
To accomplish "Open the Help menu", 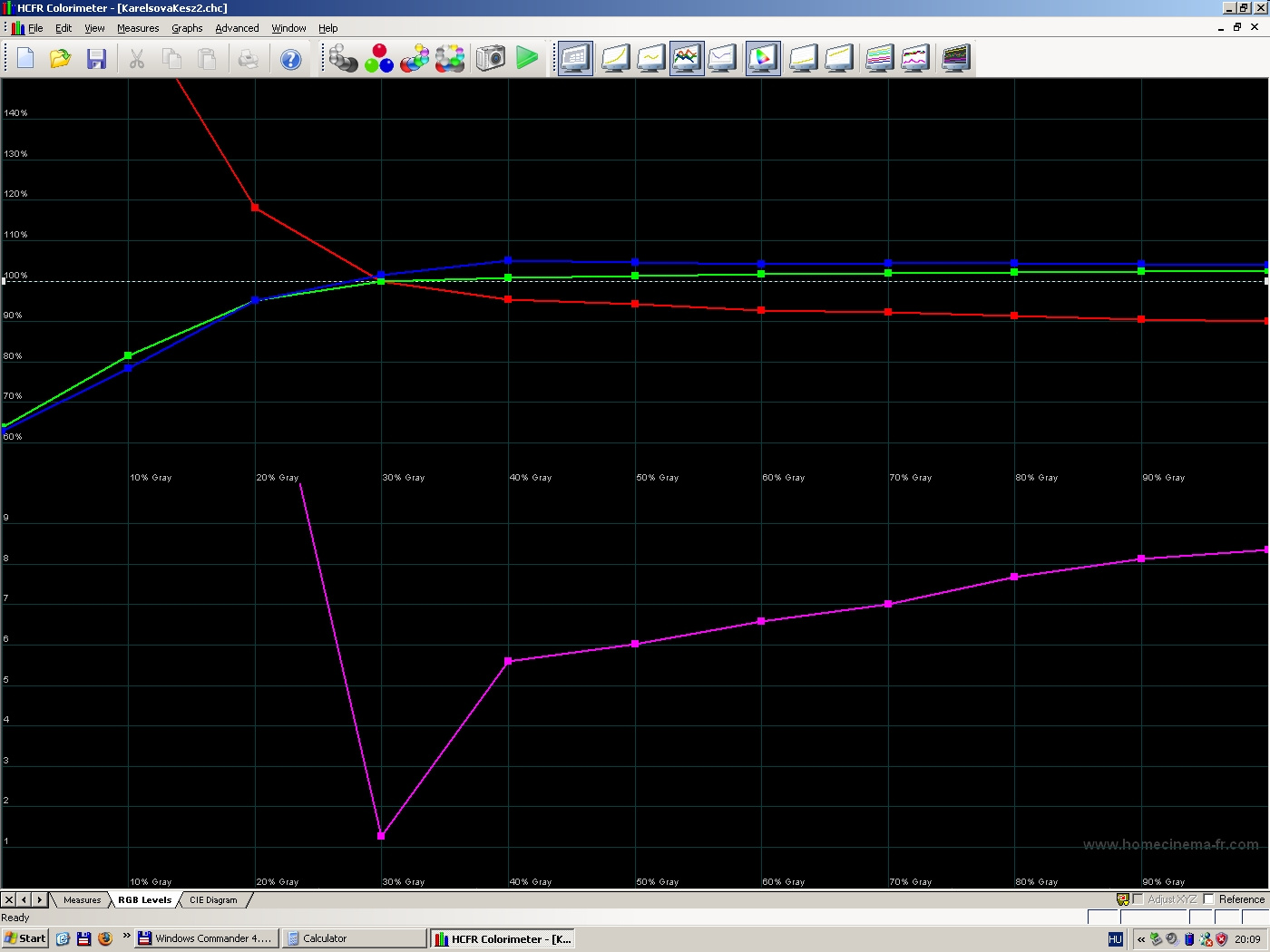I will (x=327, y=28).
